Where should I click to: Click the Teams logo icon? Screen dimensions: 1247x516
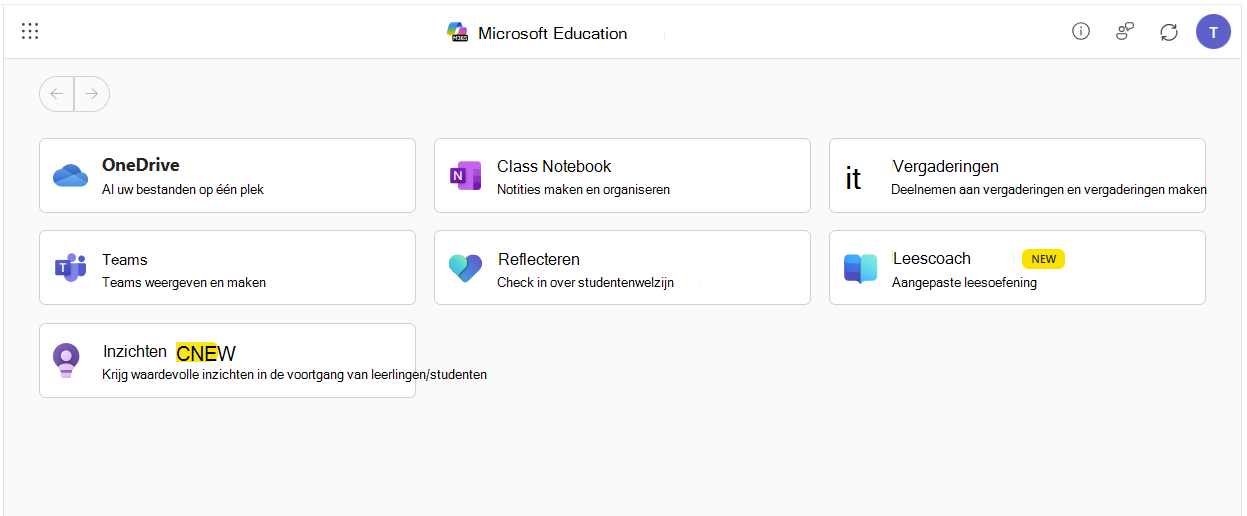[x=70, y=268]
